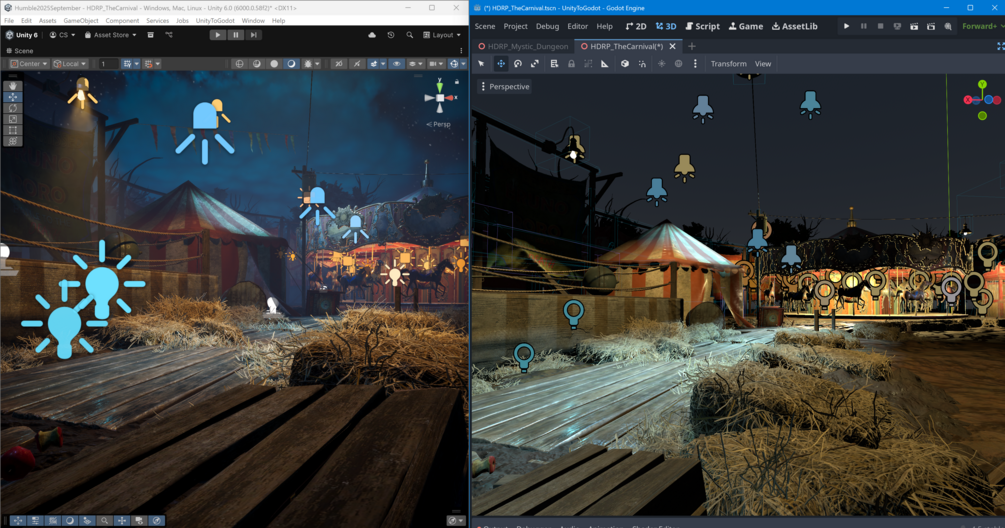
Task: Click Godot movie maker mode icon
Action: pyautogui.click(x=948, y=26)
